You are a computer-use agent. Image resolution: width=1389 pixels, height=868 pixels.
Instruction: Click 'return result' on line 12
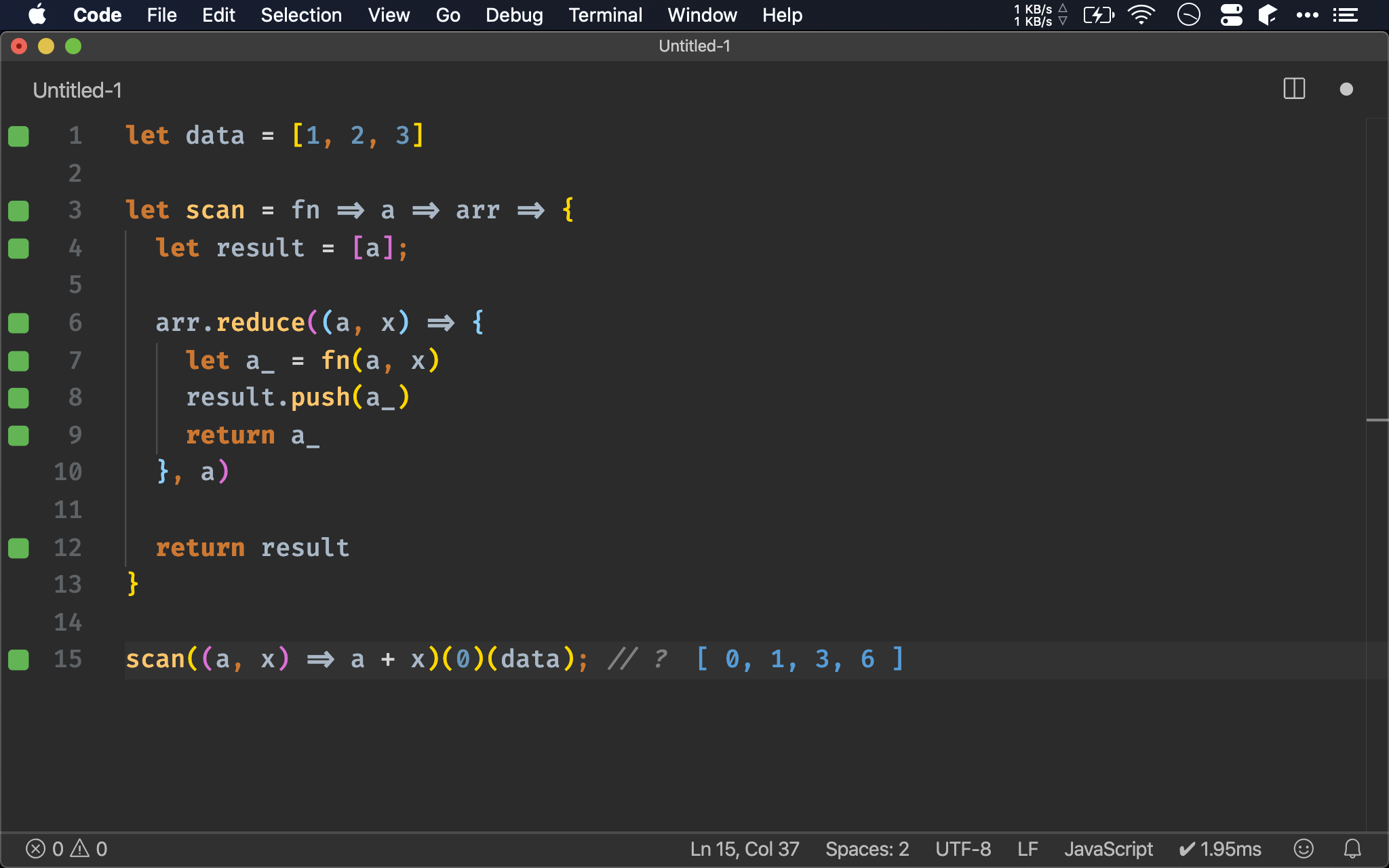[252, 547]
